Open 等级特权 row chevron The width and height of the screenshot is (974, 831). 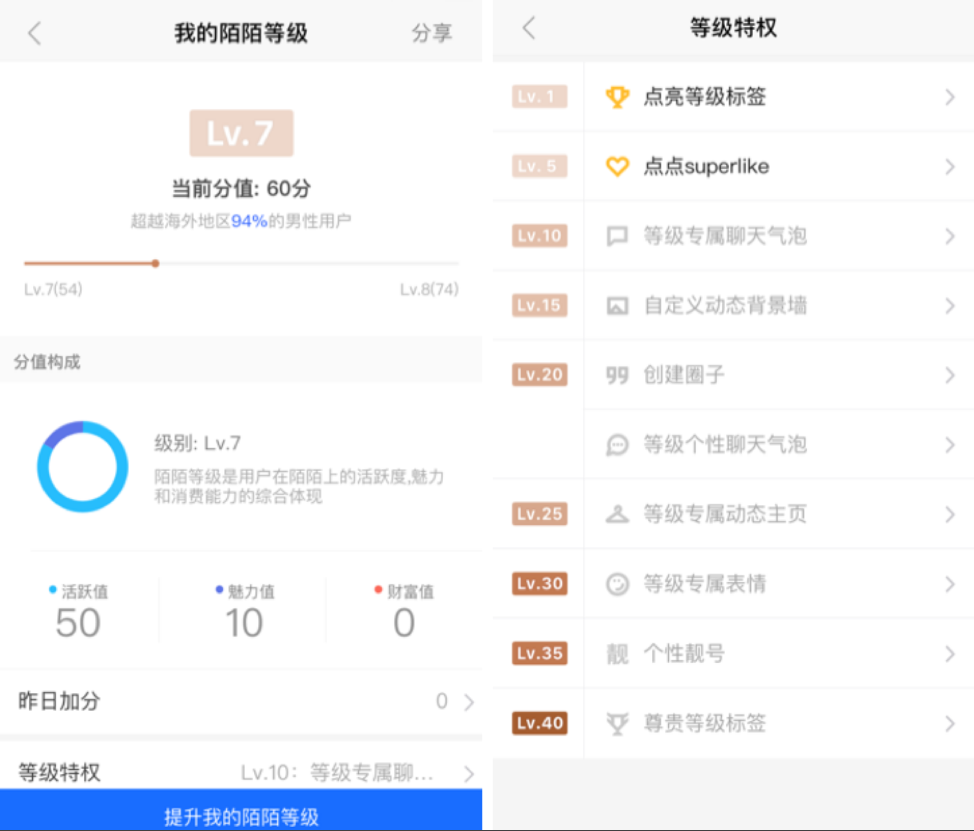click(x=469, y=774)
